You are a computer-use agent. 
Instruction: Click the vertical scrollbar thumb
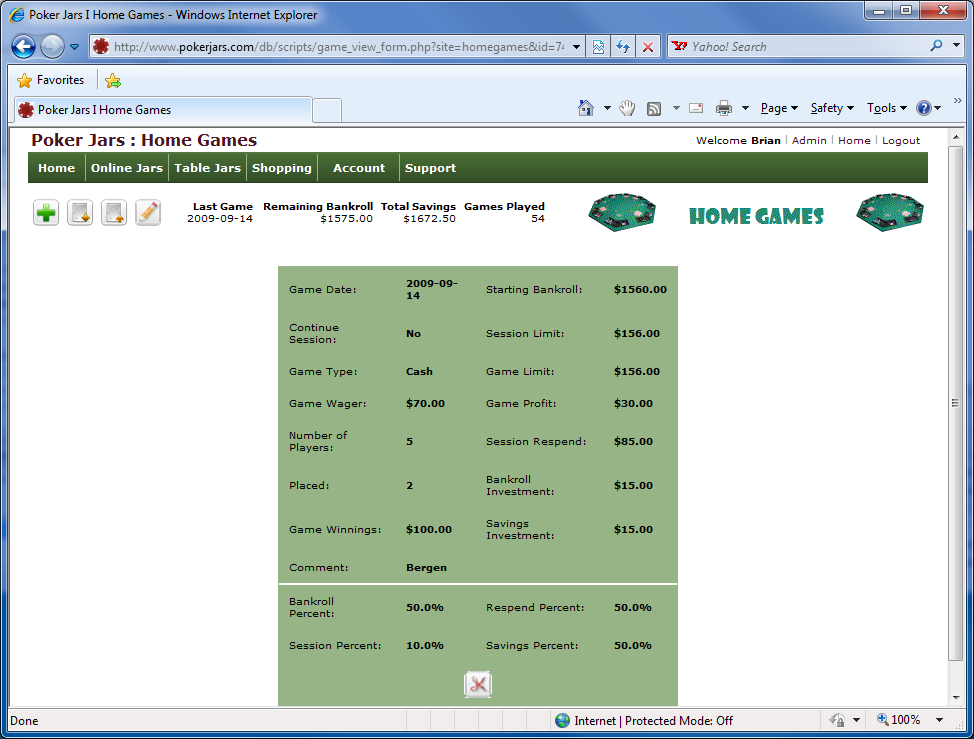955,403
